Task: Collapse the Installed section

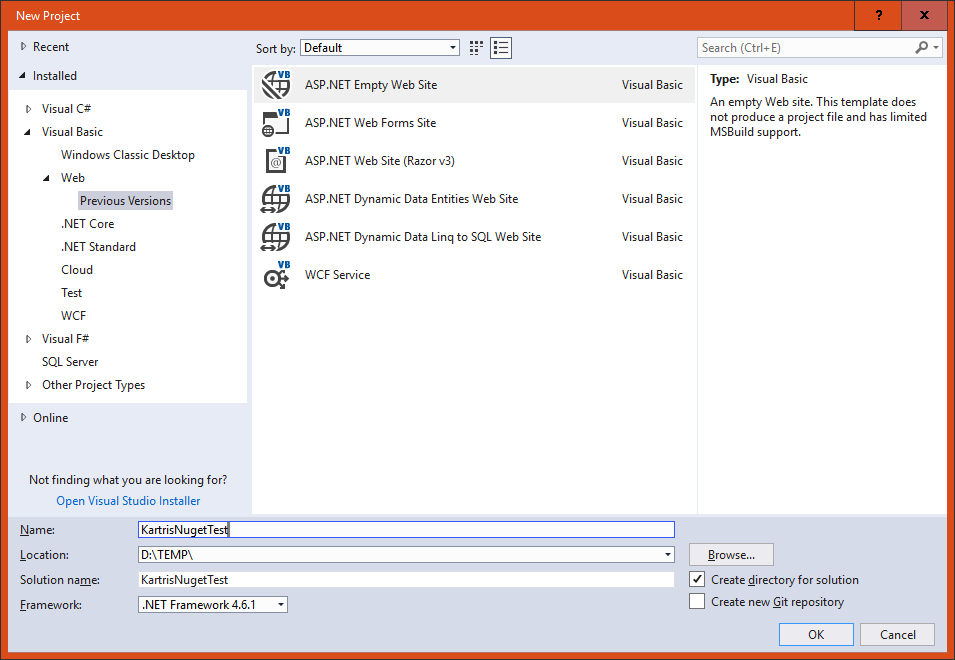Action: 23,75
